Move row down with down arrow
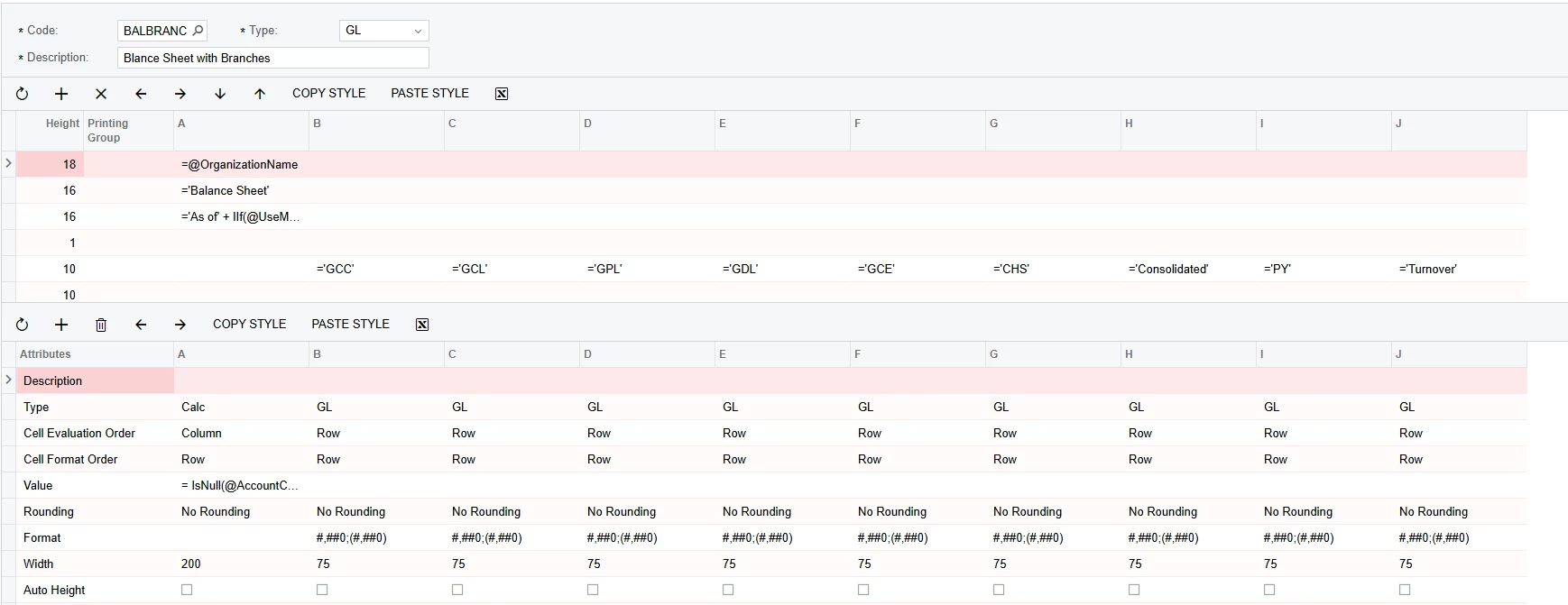 point(220,94)
